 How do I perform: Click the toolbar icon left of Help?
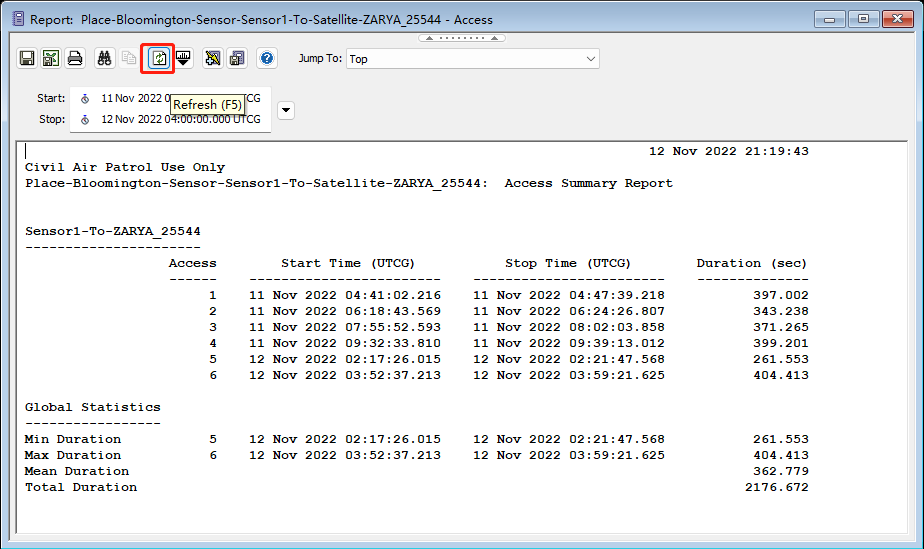click(x=237, y=59)
